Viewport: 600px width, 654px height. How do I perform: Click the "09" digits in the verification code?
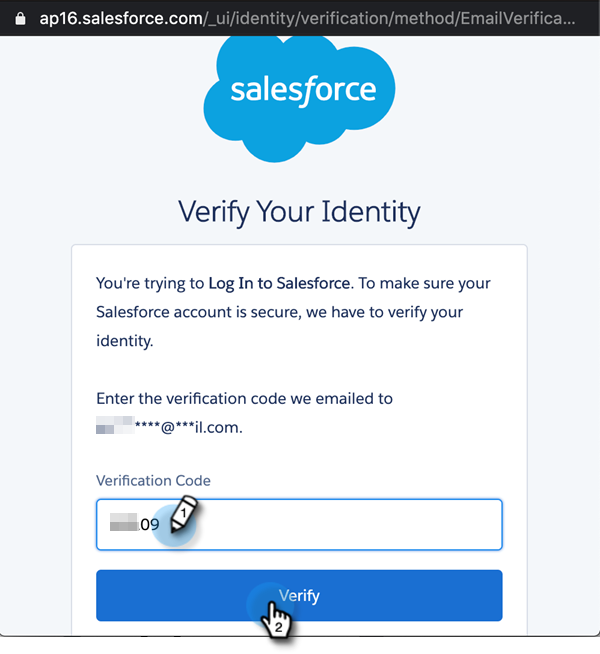pyautogui.click(x=150, y=523)
